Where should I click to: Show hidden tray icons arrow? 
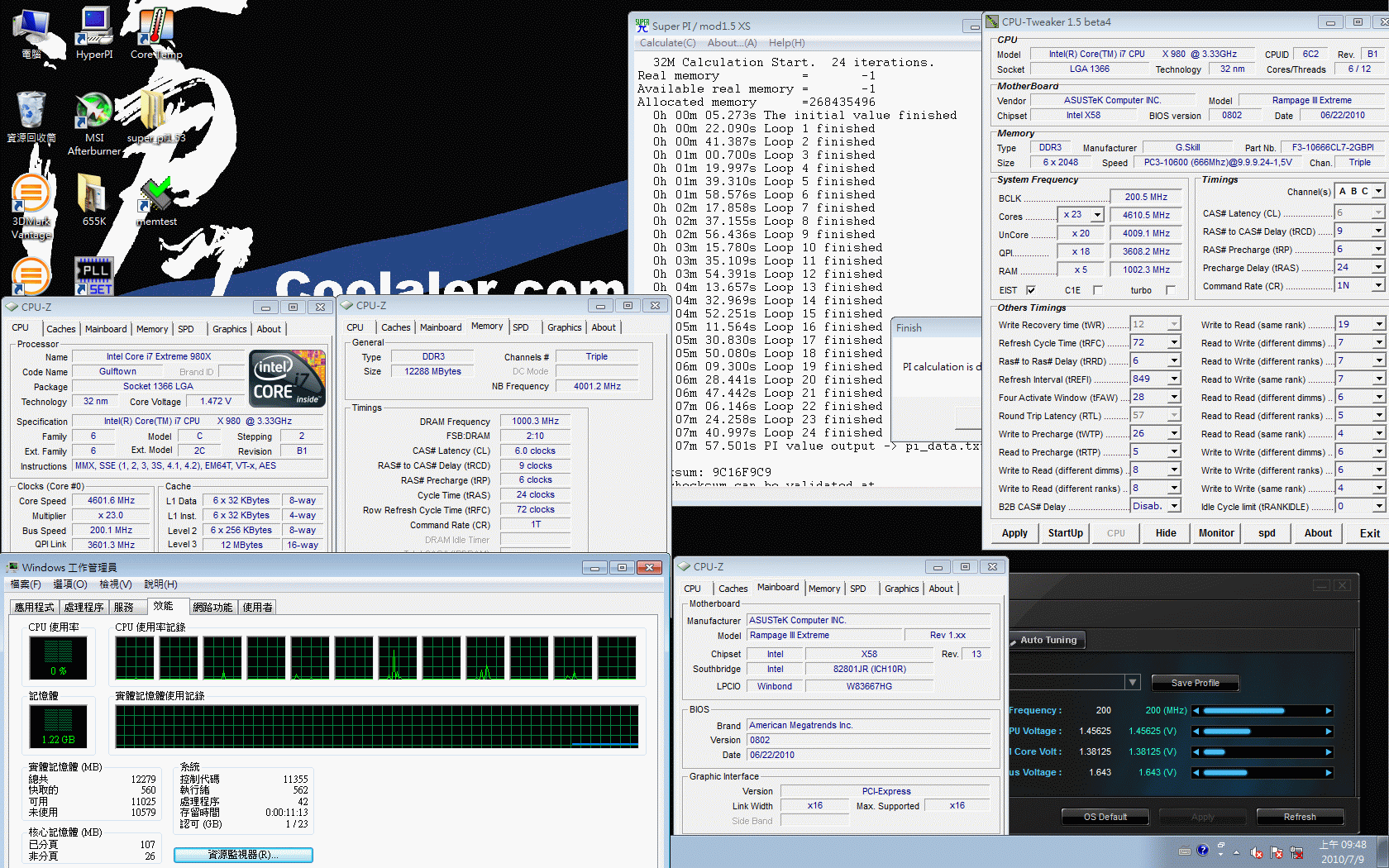coord(1237,851)
